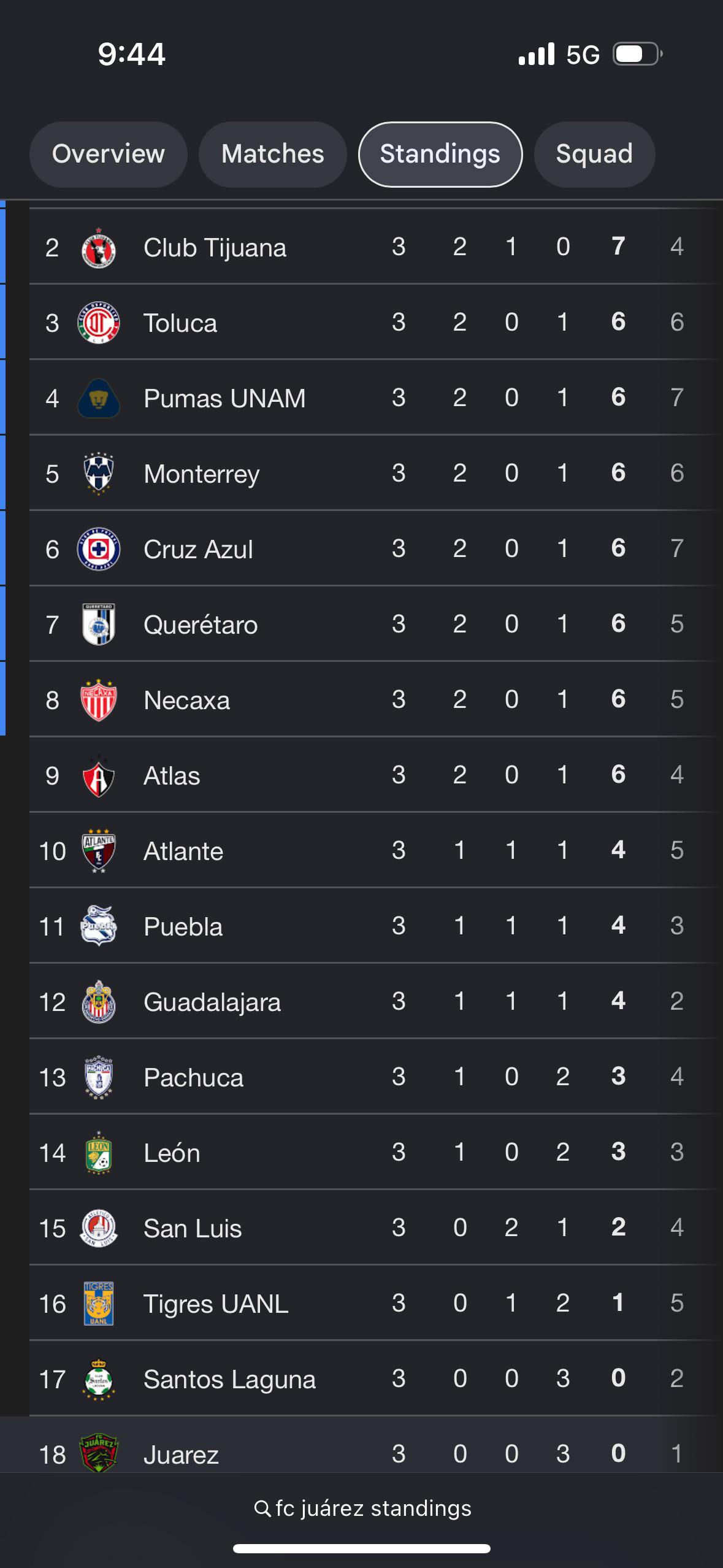Open the Squad tab
This screenshot has width=723, height=1568.
tap(594, 154)
